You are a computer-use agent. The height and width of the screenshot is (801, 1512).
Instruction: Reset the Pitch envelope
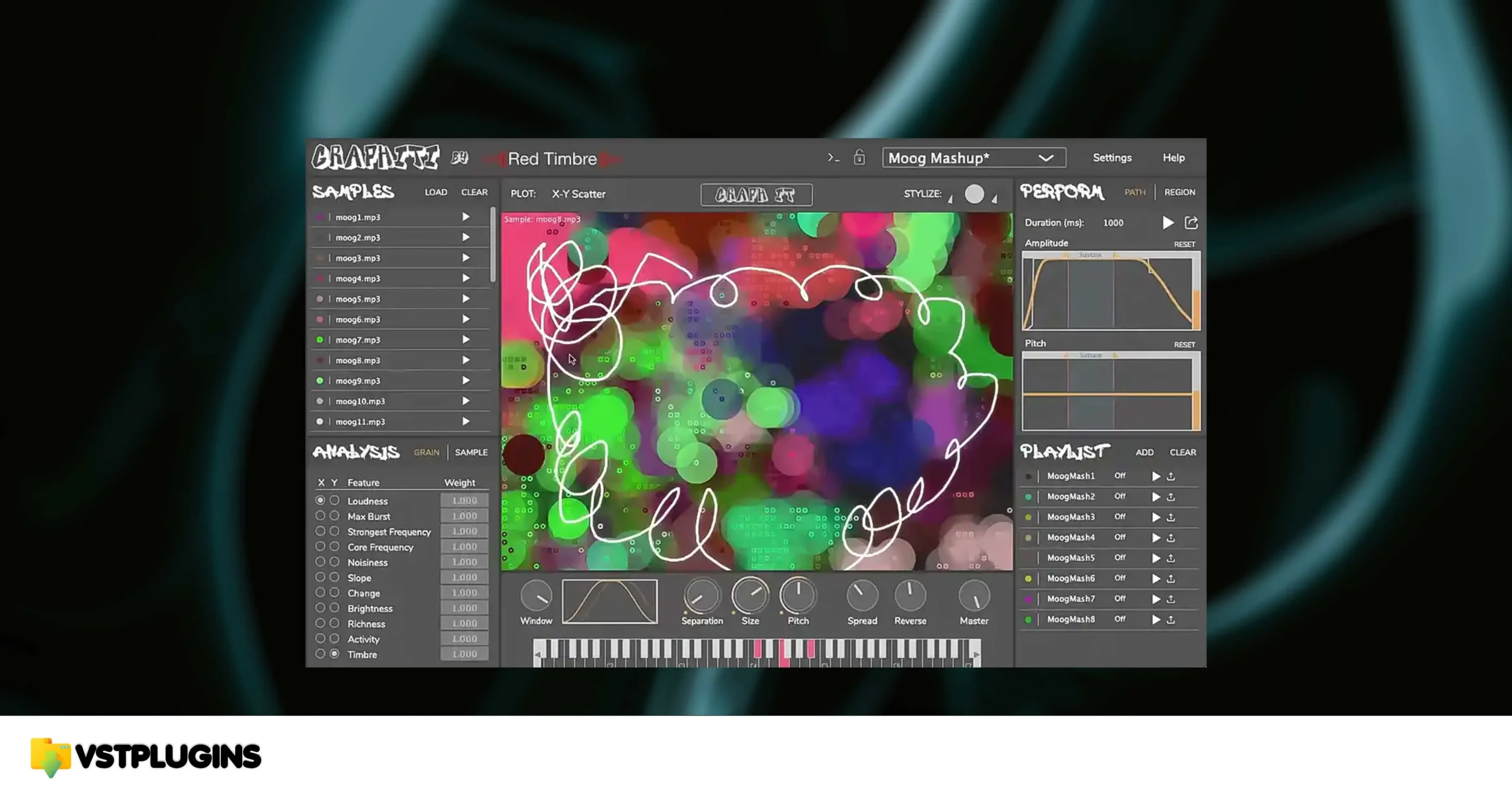(1184, 345)
